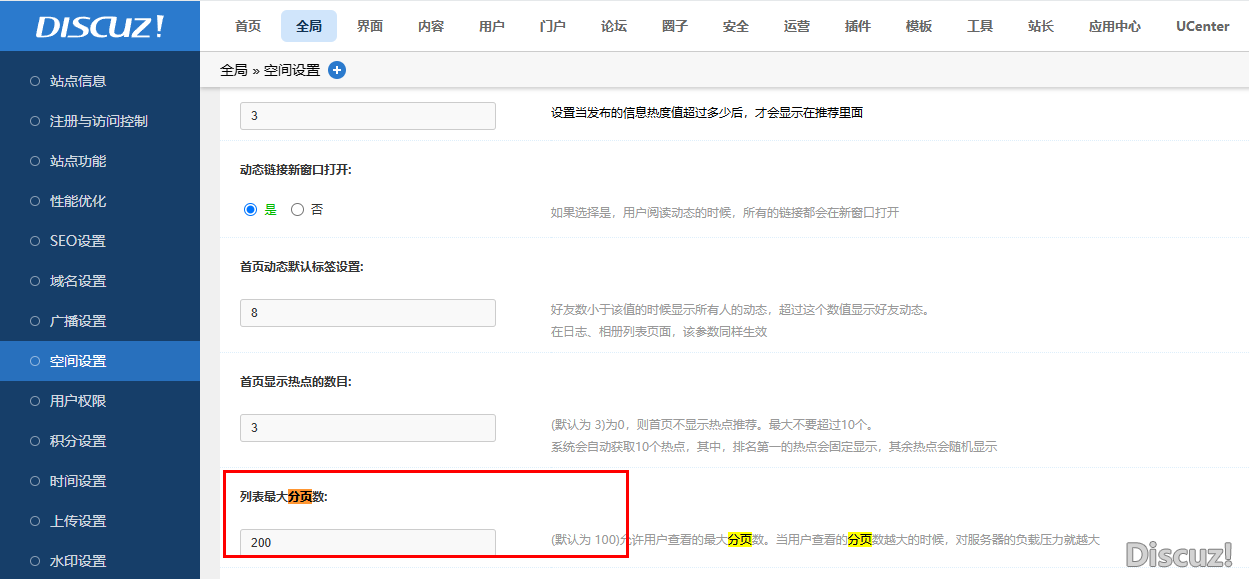
Task: Open SEO设置 sidebar item
Action: tap(77, 241)
